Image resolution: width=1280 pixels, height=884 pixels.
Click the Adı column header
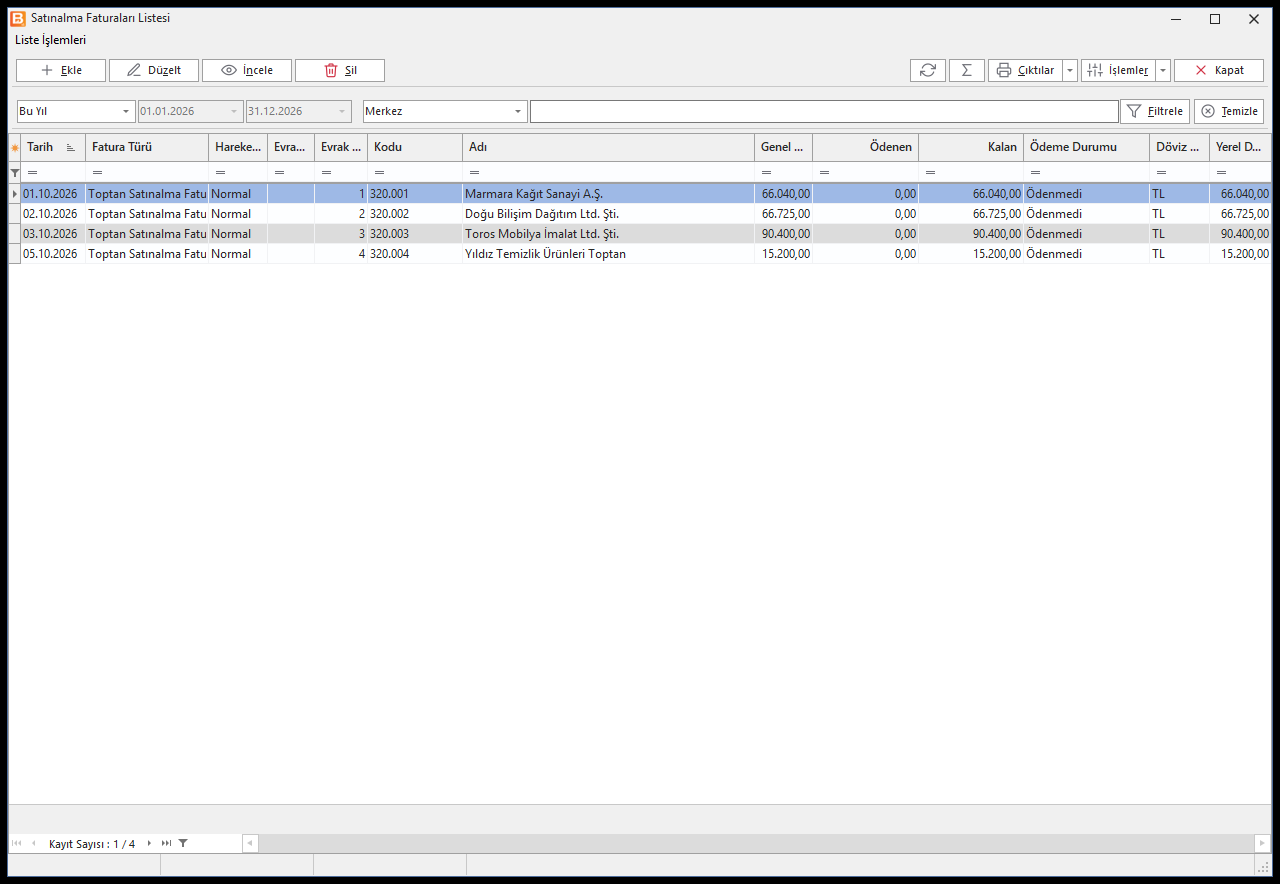coord(608,147)
